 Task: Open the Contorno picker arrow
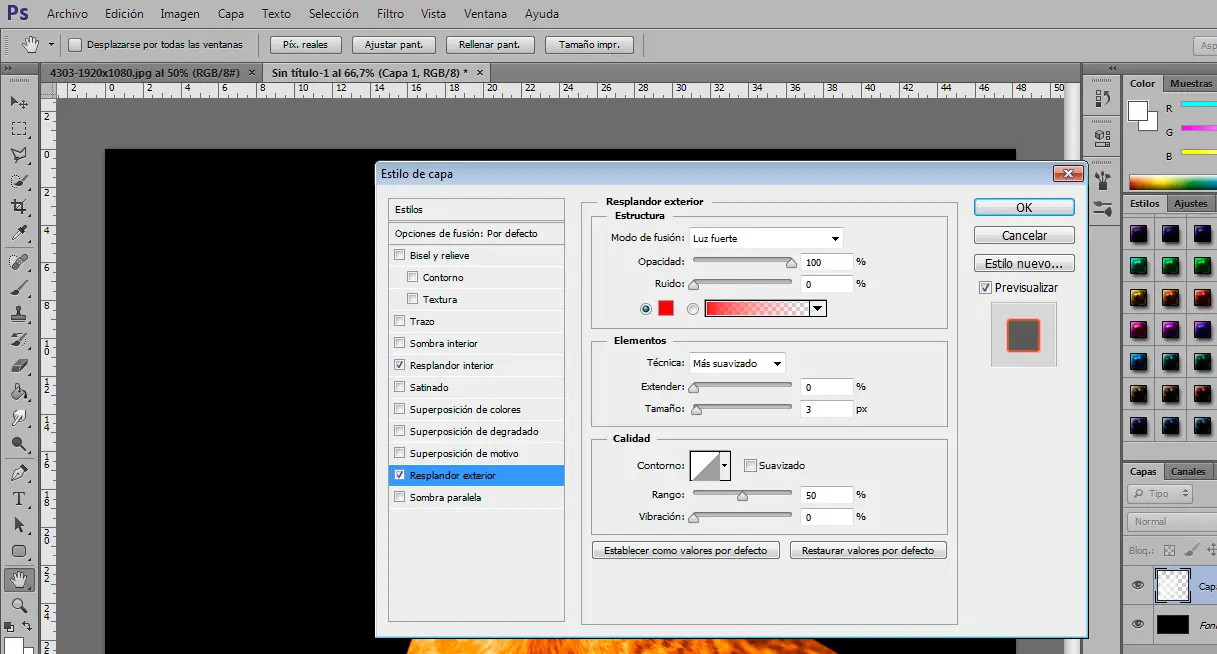[725, 466]
